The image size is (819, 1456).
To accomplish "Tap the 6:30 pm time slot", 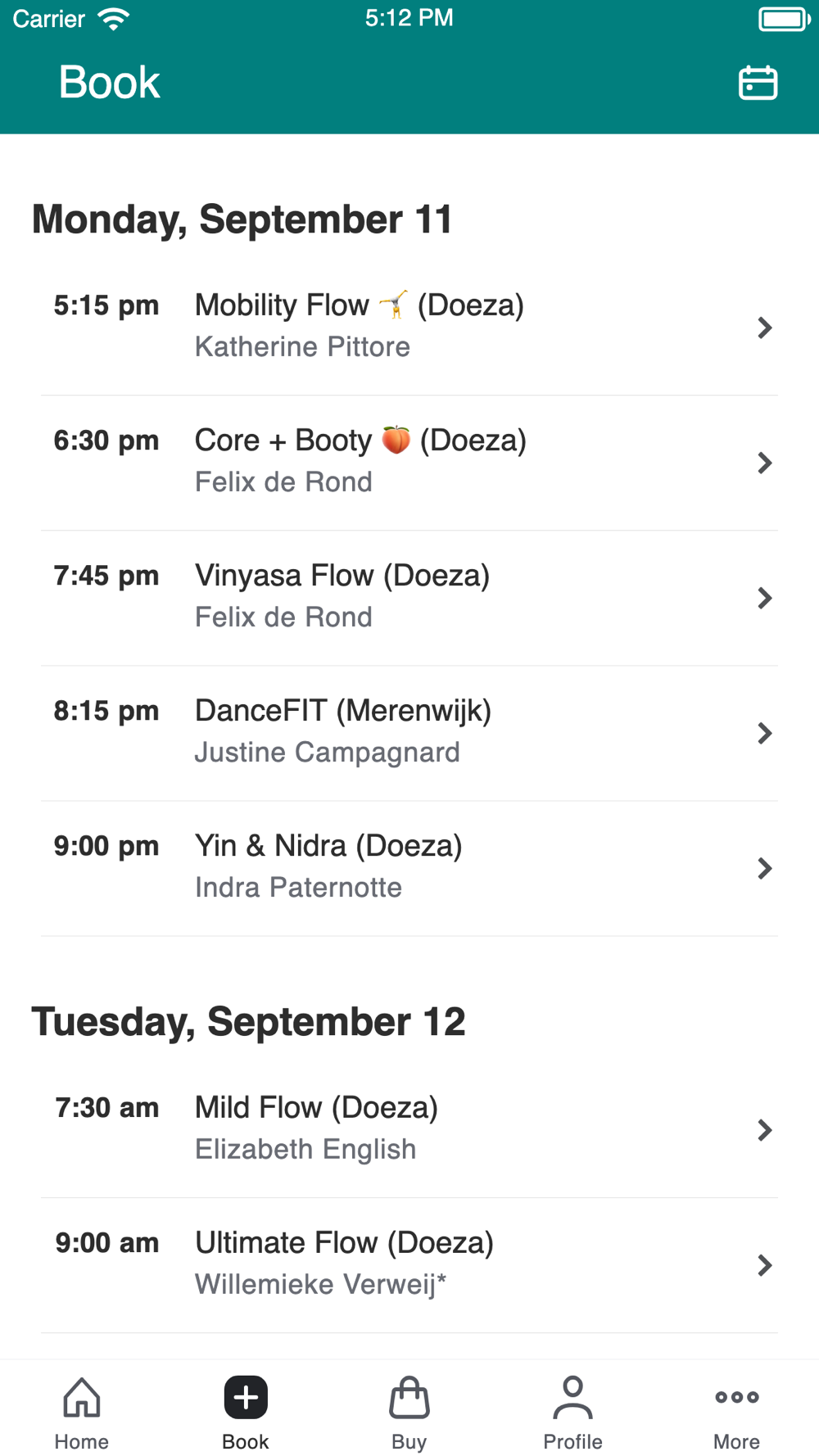I will pos(106,441).
